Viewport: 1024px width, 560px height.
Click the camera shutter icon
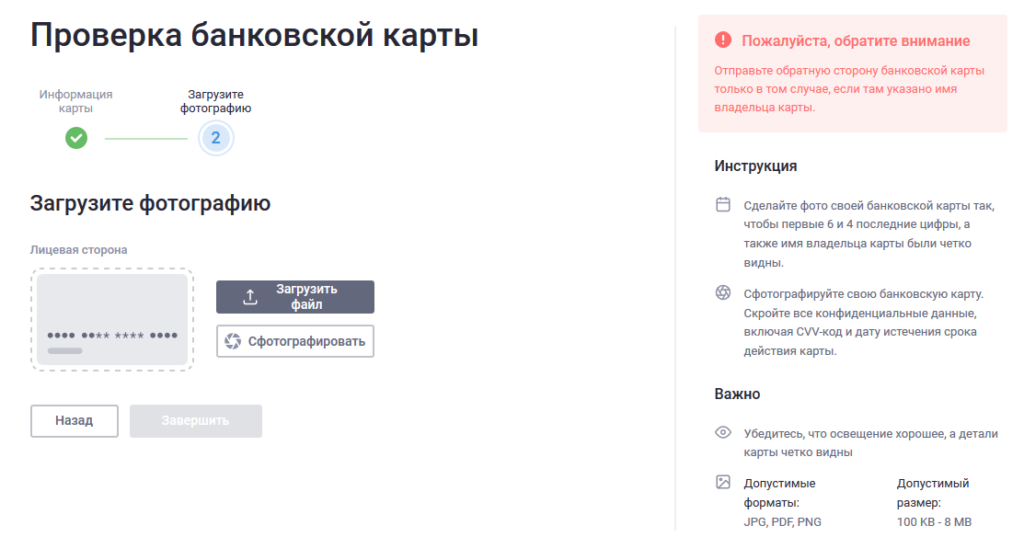[x=233, y=341]
